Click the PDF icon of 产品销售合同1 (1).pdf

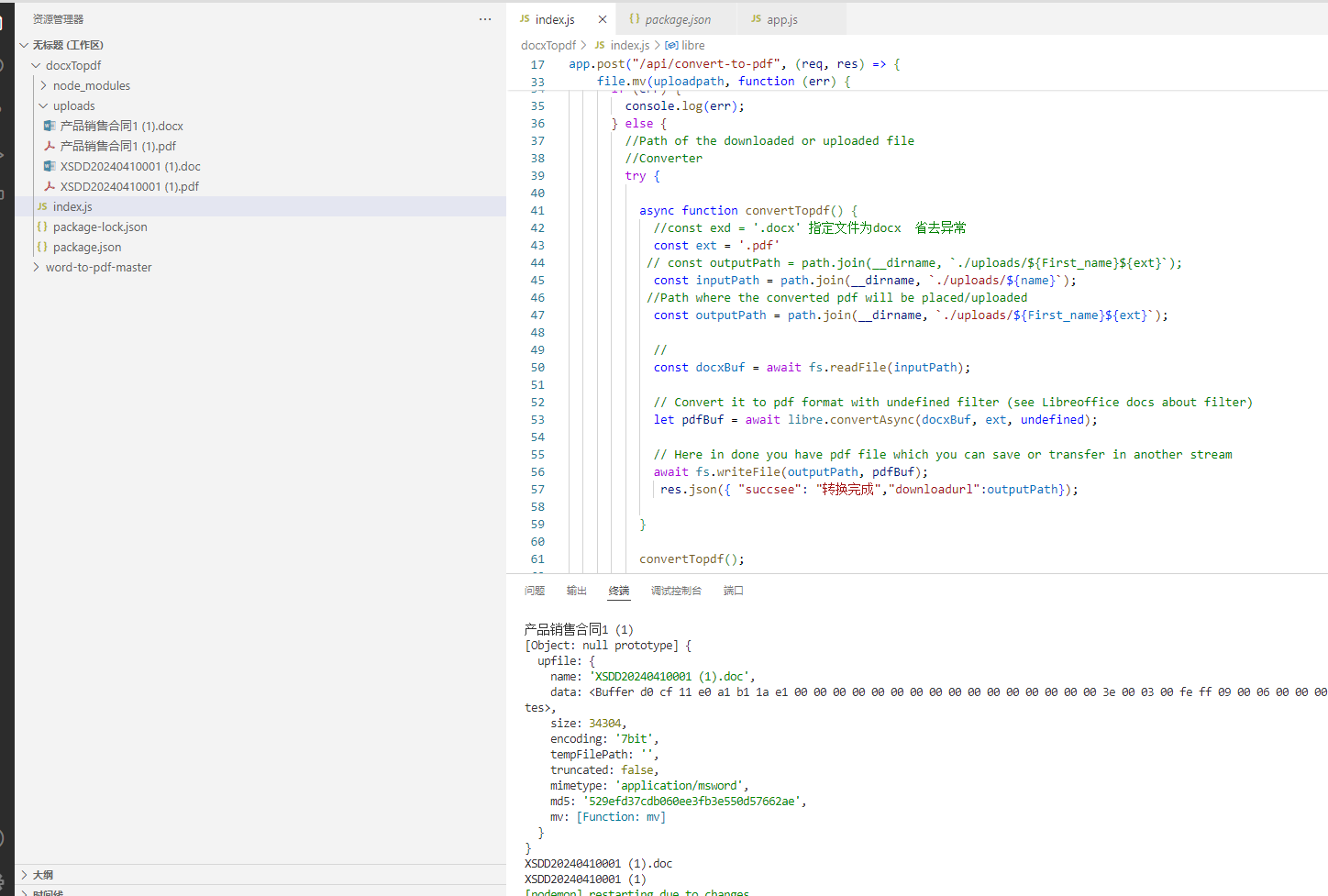point(50,146)
